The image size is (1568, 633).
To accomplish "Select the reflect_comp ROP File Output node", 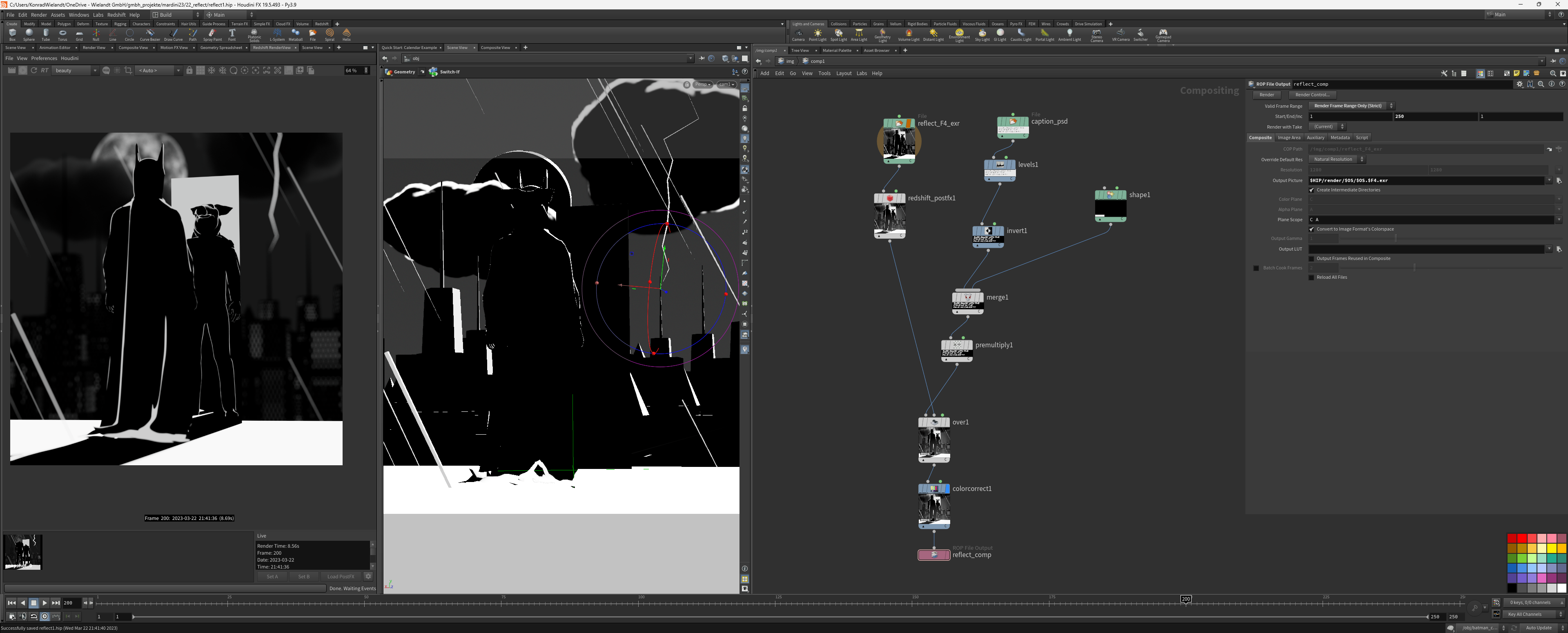I will 934,555.
